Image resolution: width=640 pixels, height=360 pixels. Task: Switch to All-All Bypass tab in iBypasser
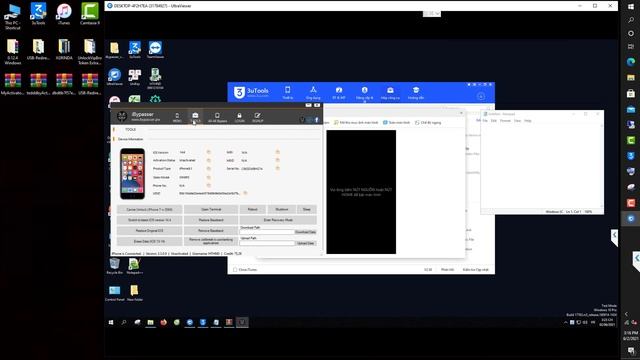coord(218,118)
